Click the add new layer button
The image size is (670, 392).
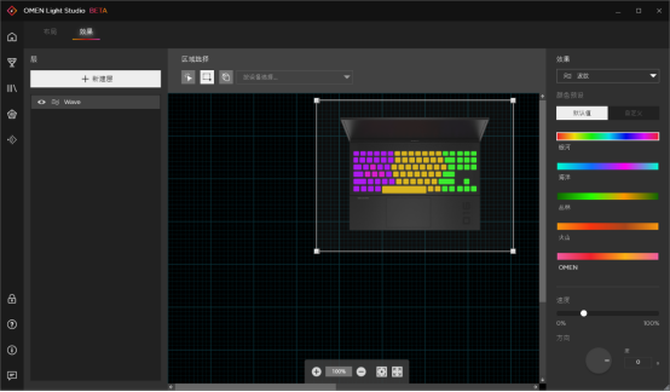click(96, 79)
